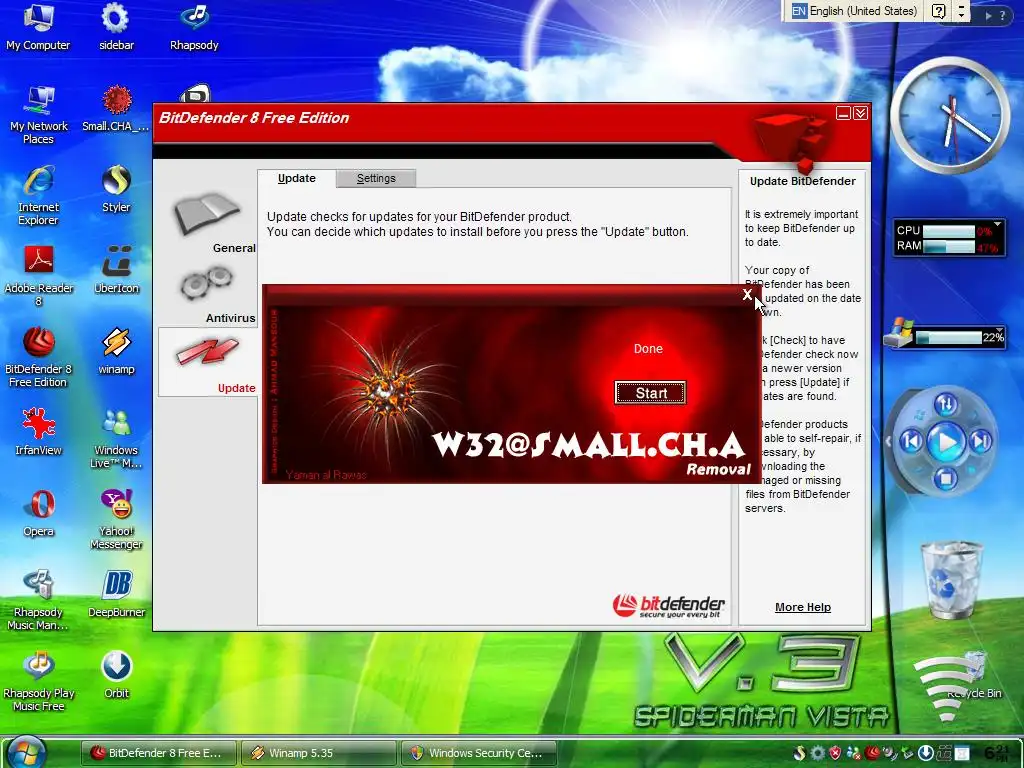
Task: Open Yahoo! Messenger desktop icon
Action: click(x=116, y=520)
